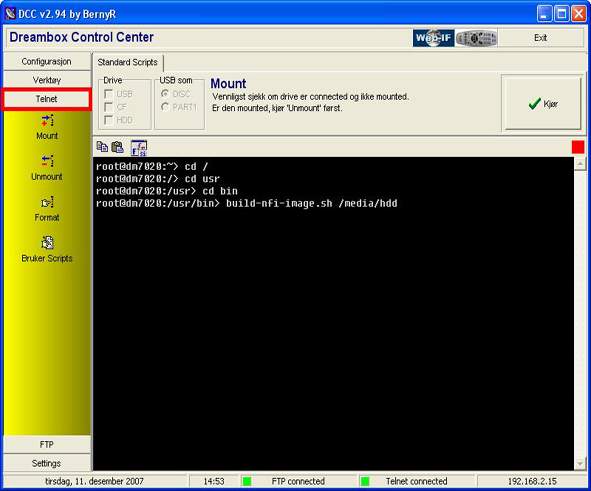Select the Format script icon
The image size is (591, 491).
47,202
